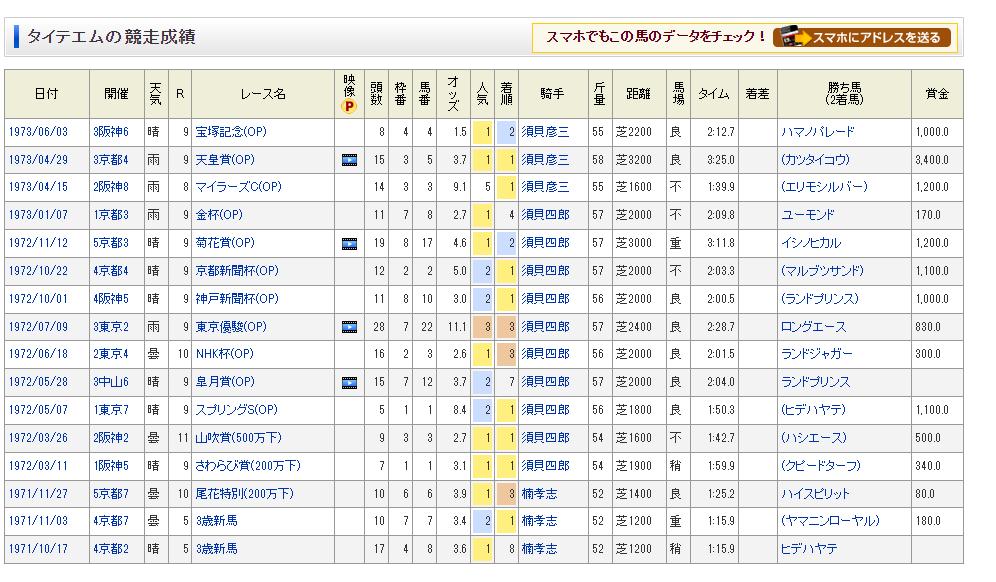Open 尾花特別(200万下) race link
The width and height of the screenshot is (996, 582).
click(245, 494)
